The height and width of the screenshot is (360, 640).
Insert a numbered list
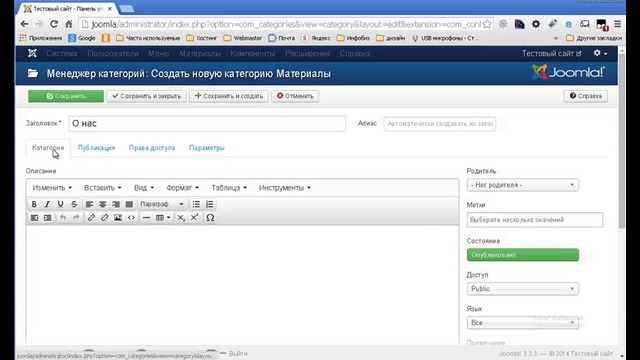pos(209,204)
